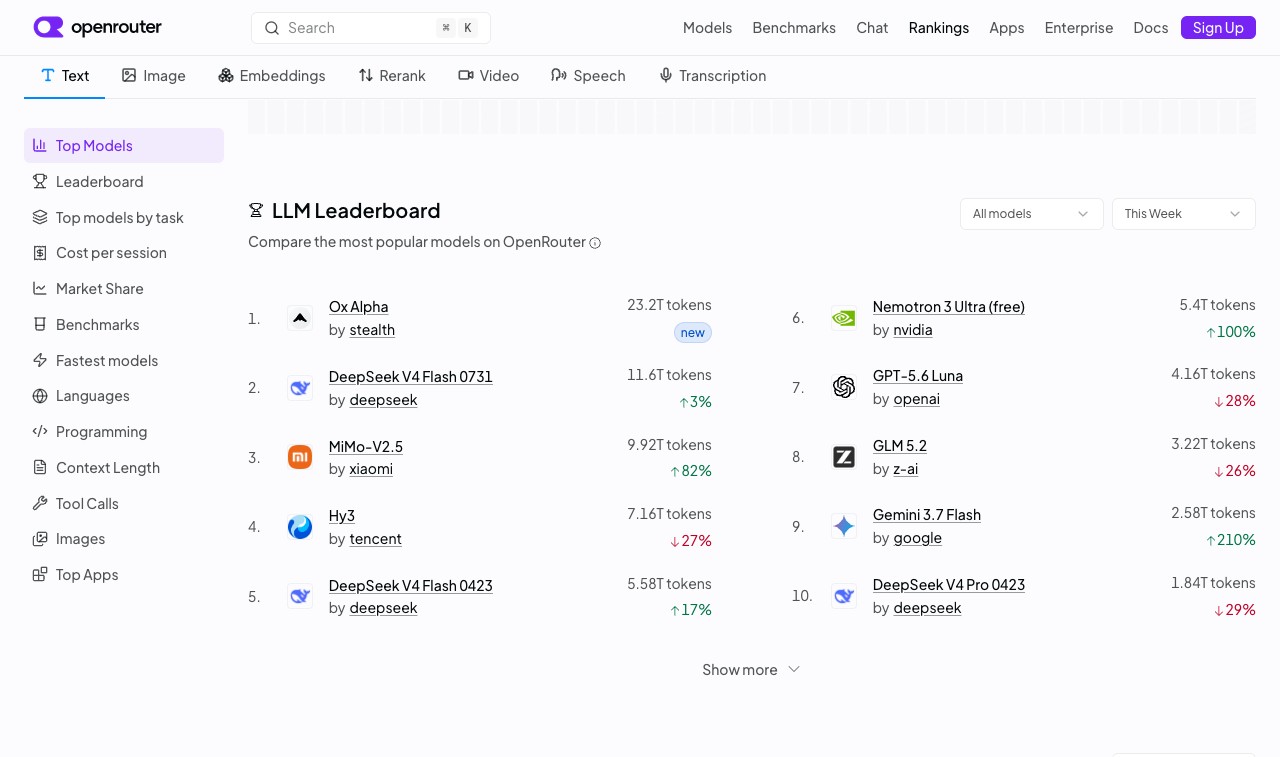Open the This Week time range dropdown
This screenshot has height=757, width=1280.
1184,214
